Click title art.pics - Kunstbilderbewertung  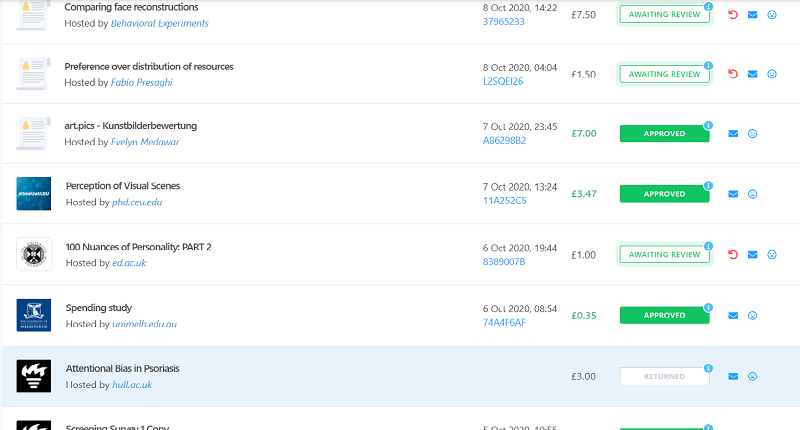coord(131,125)
